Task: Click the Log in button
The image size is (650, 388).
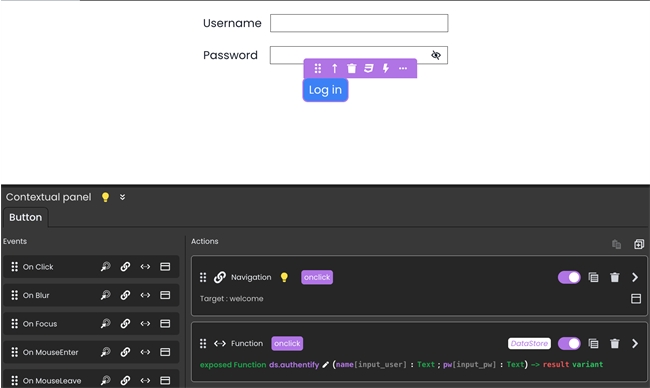Action: coord(325,90)
